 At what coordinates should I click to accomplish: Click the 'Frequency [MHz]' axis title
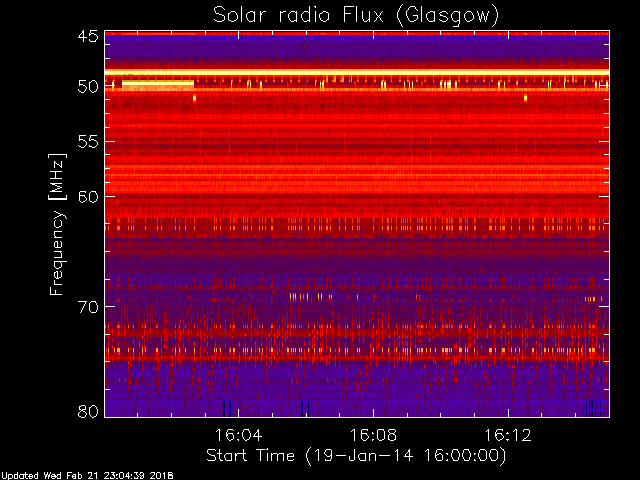click(x=57, y=224)
